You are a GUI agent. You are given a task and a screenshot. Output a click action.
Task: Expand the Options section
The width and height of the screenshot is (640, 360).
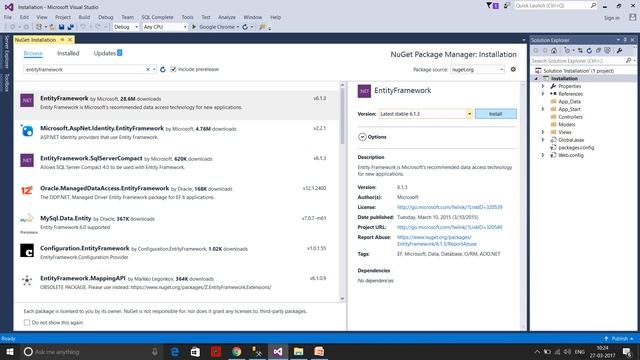tap(362, 137)
